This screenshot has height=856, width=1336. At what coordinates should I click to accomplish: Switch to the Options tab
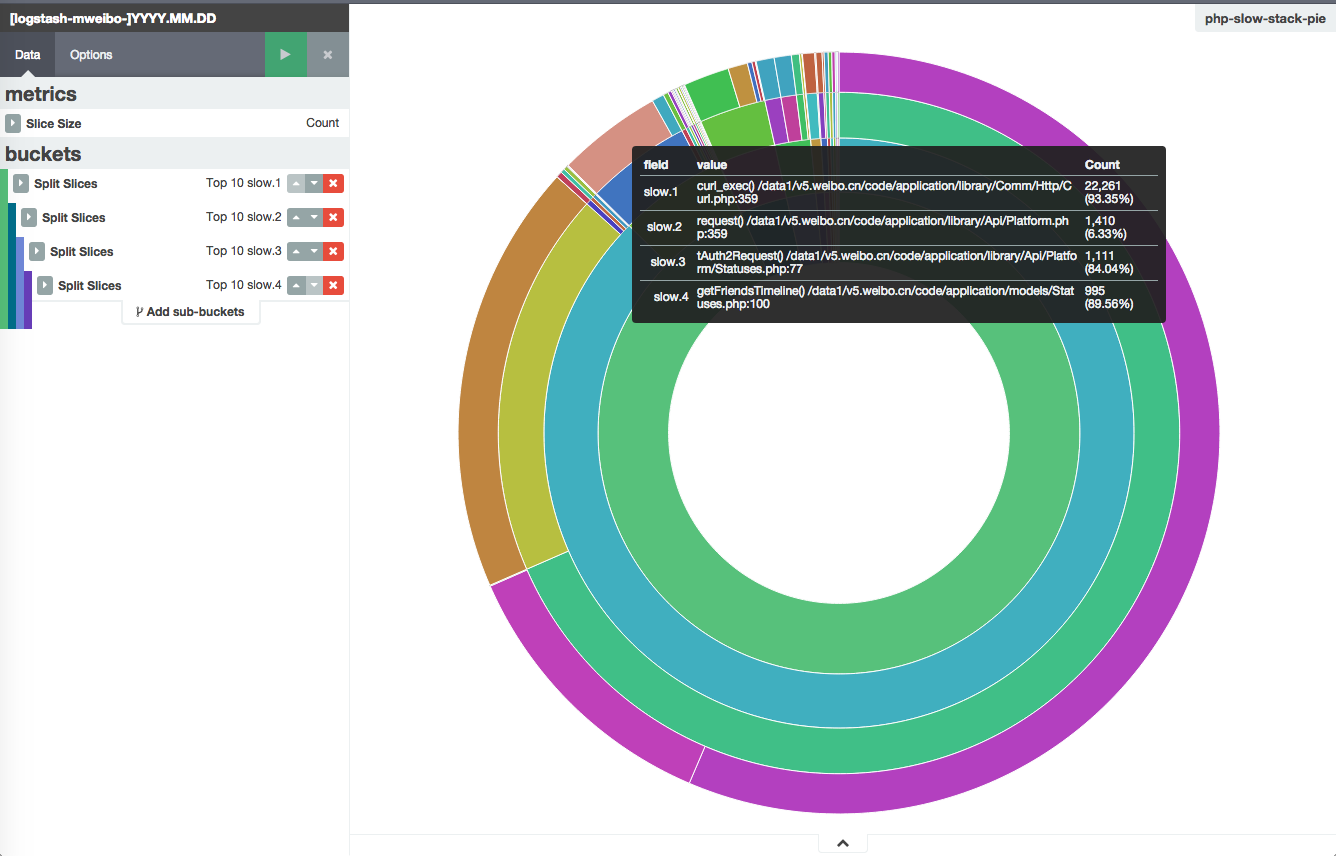click(x=91, y=55)
